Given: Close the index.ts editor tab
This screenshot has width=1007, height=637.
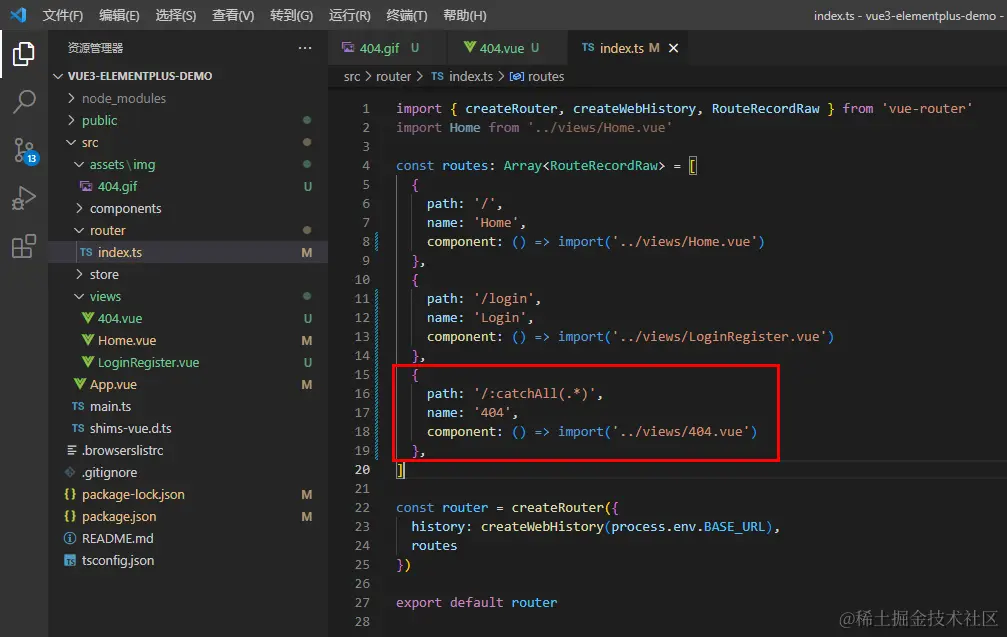Looking at the screenshot, I should [673, 48].
